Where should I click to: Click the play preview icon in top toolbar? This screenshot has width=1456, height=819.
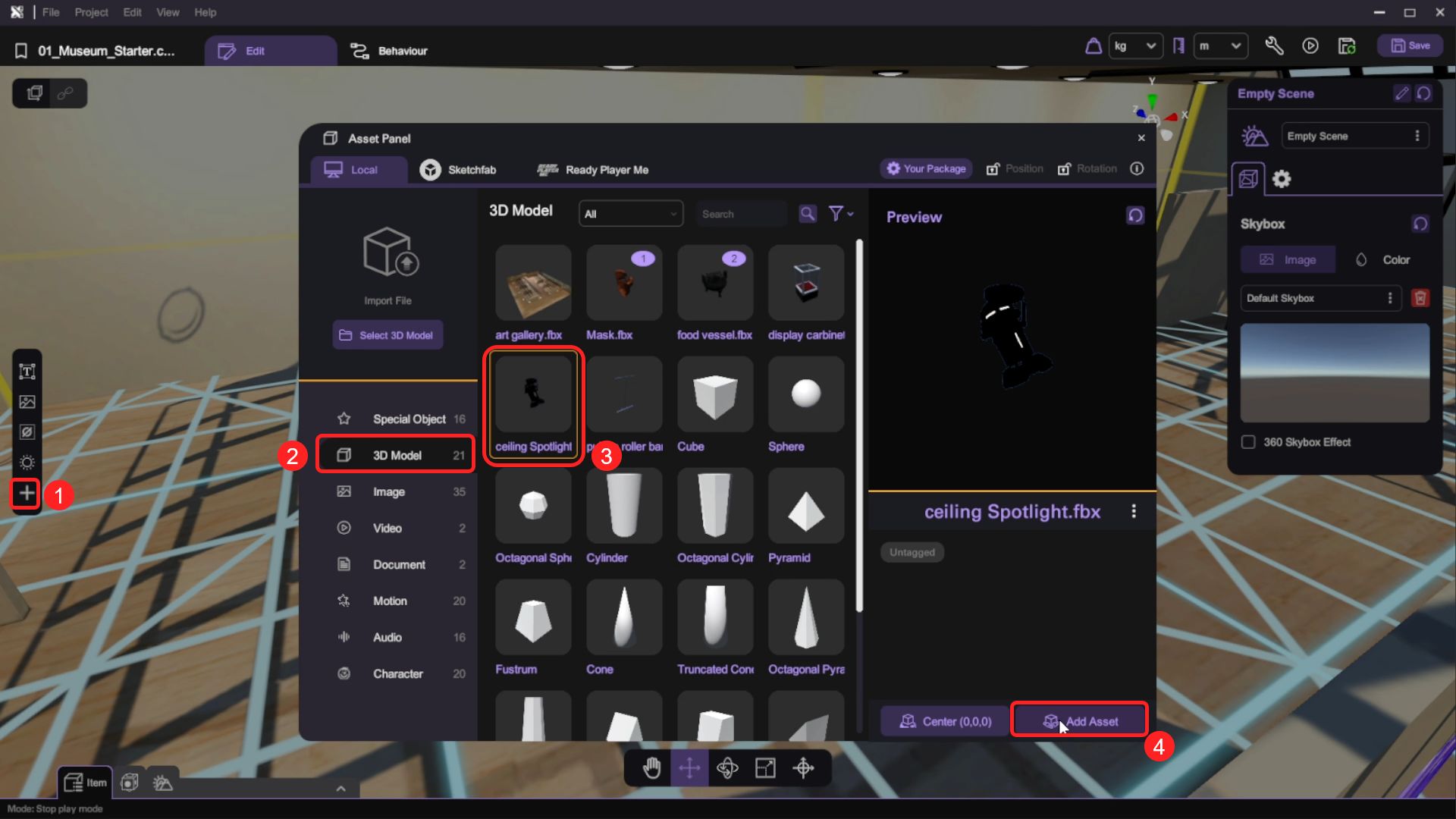(x=1310, y=46)
